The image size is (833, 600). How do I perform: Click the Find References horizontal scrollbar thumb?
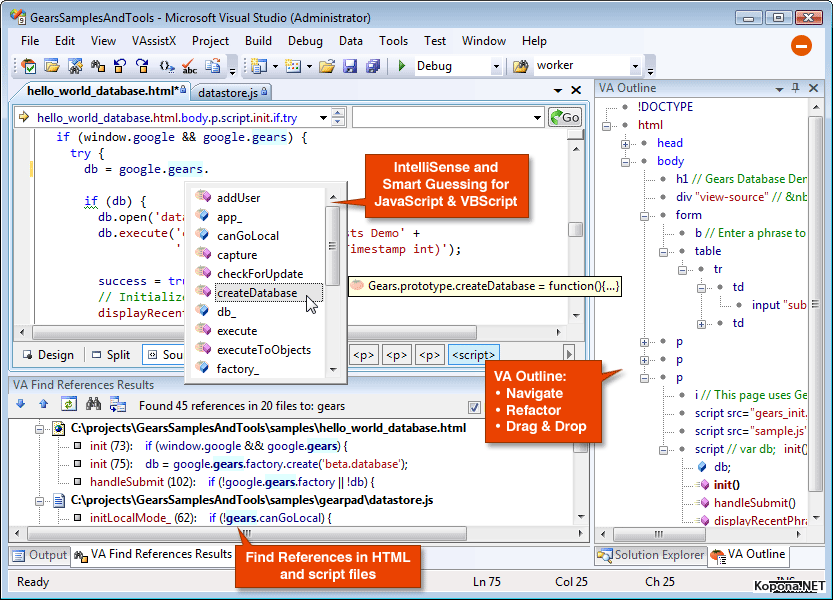click(247, 533)
